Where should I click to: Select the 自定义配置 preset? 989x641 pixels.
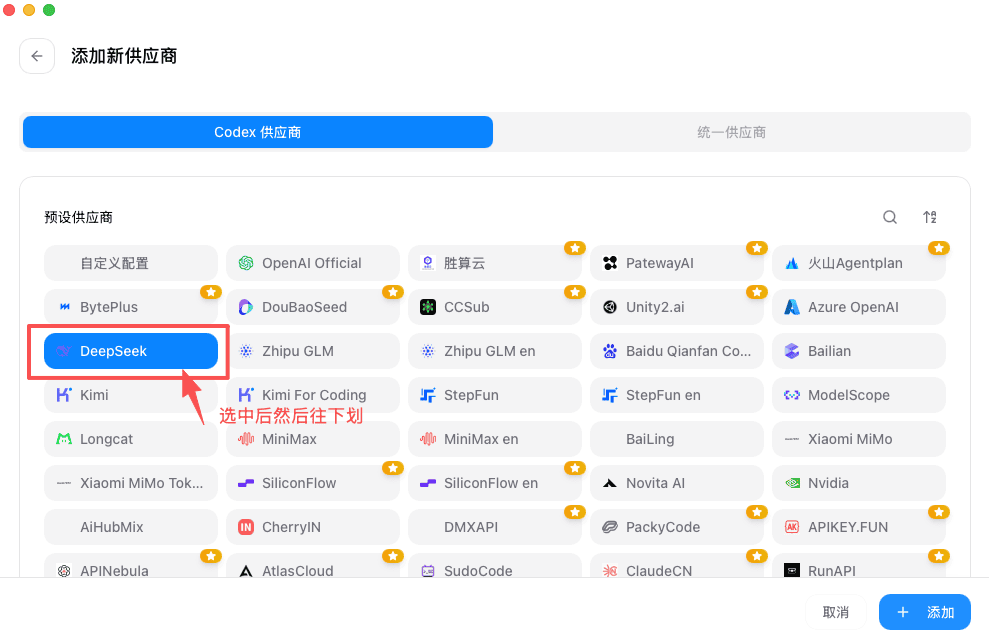click(131, 263)
